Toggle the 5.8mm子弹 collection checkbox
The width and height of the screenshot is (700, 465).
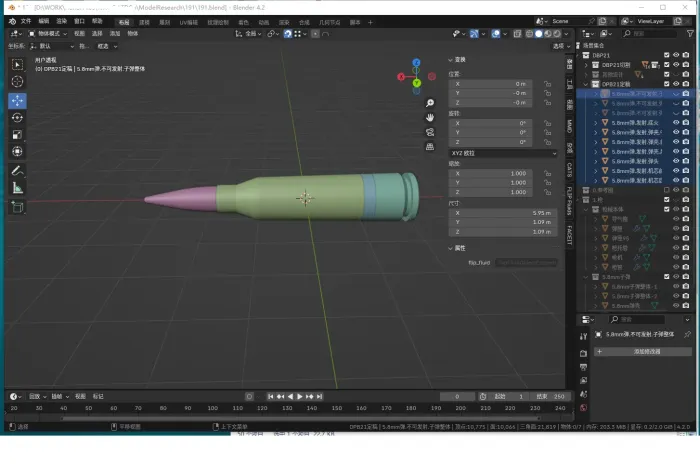[665, 276]
